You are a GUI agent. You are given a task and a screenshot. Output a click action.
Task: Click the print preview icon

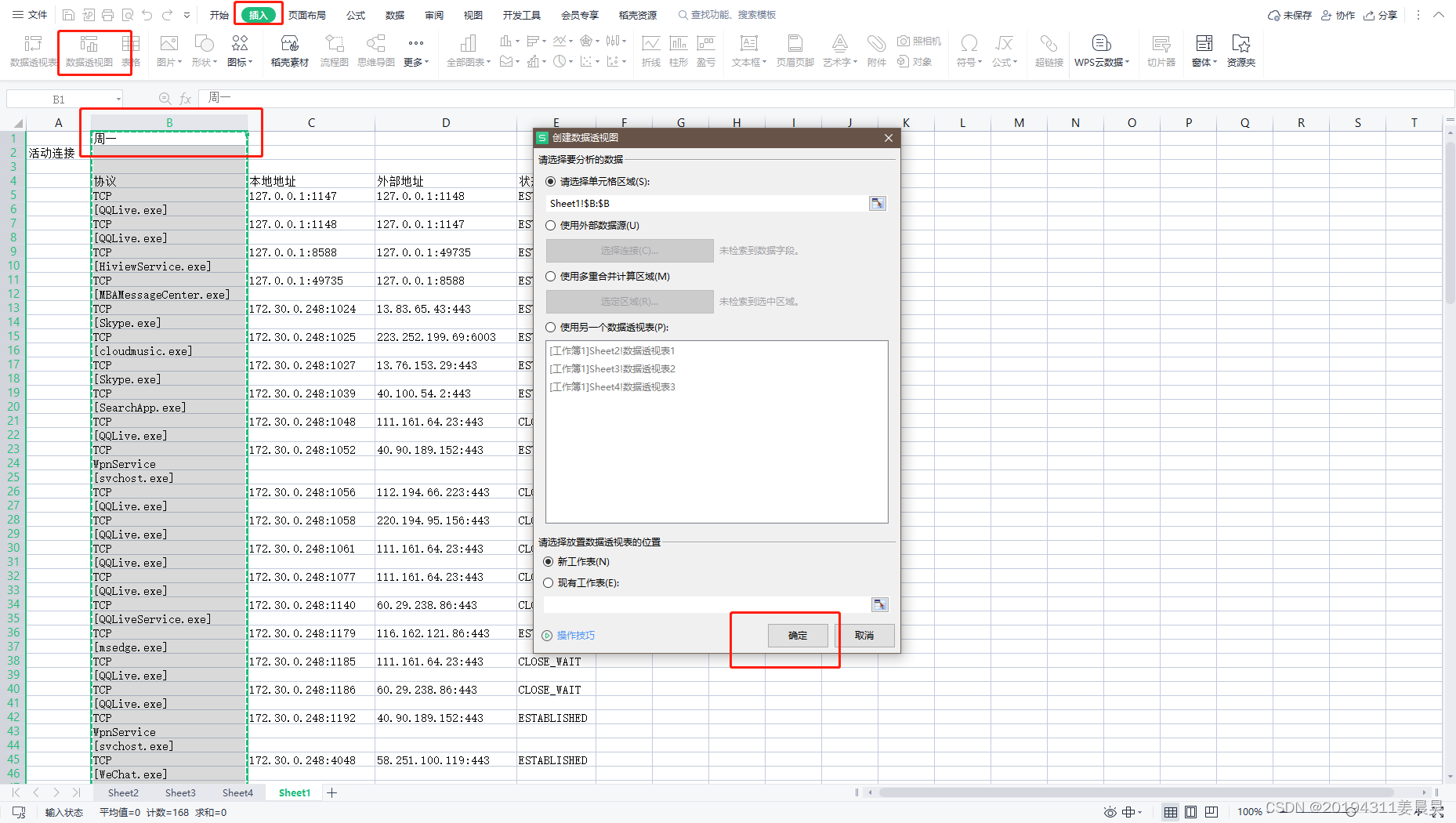point(127,15)
